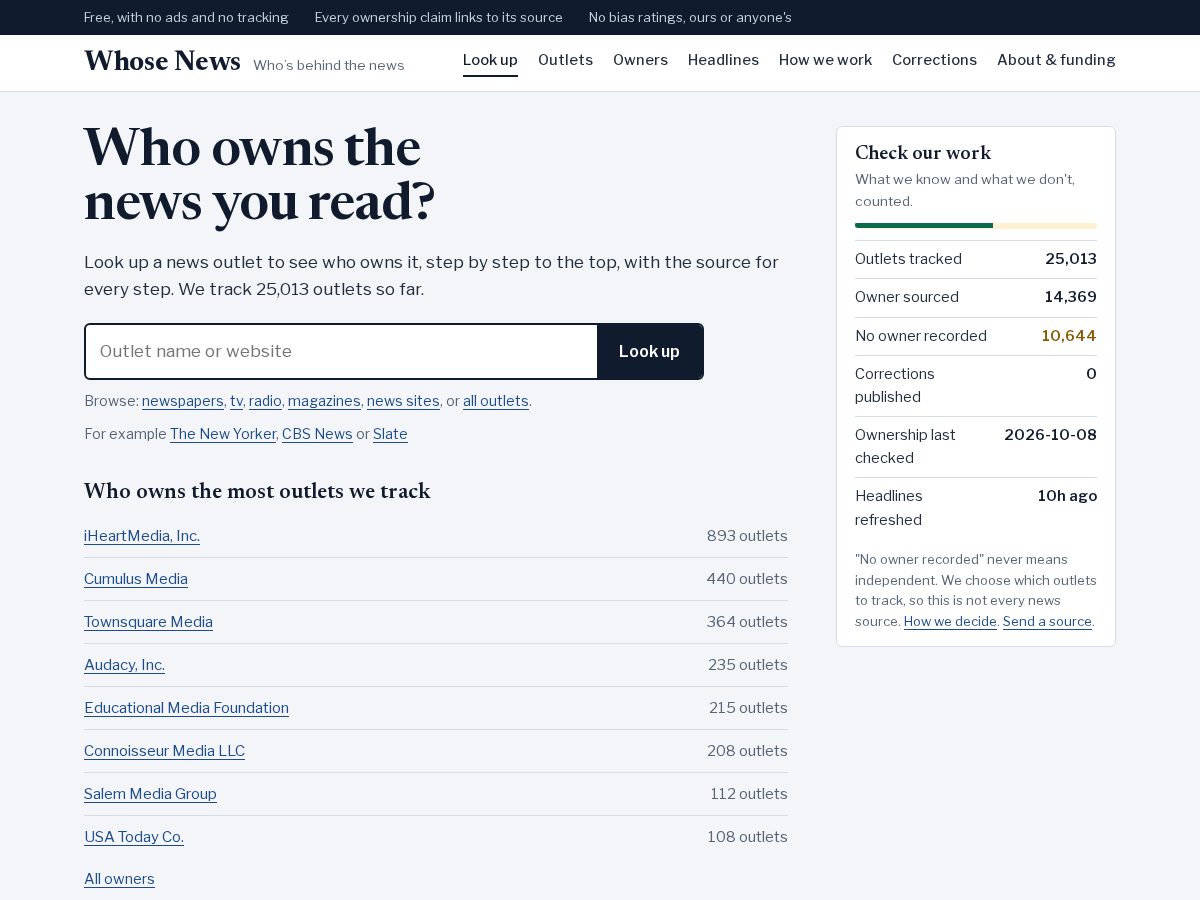Open the Corrections nav item
Viewport: 1200px width, 900px height.
click(x=934, y=60)
